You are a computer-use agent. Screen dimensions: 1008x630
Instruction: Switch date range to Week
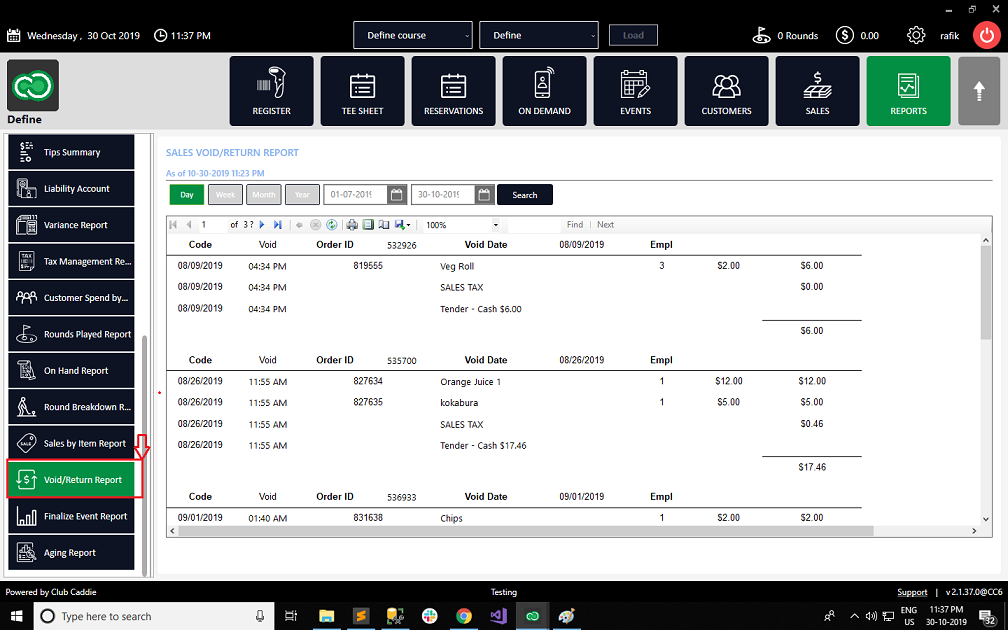(x=225, y=195)
